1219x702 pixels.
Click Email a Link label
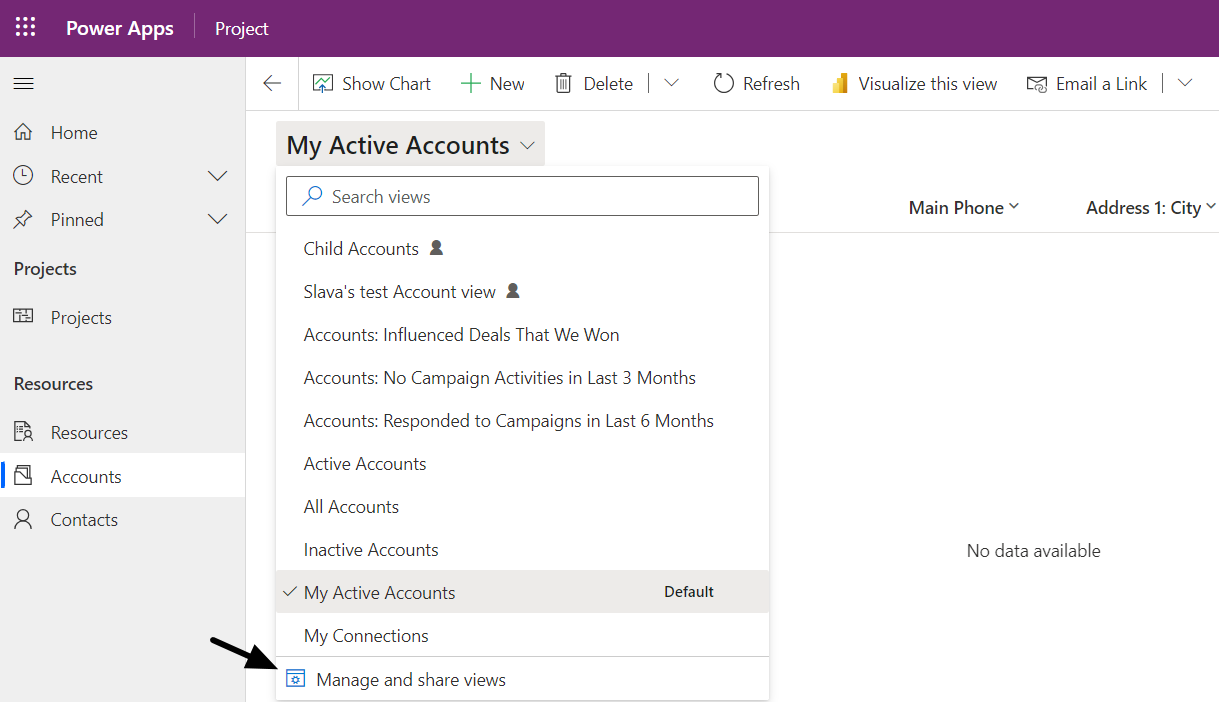(1102, 84)
